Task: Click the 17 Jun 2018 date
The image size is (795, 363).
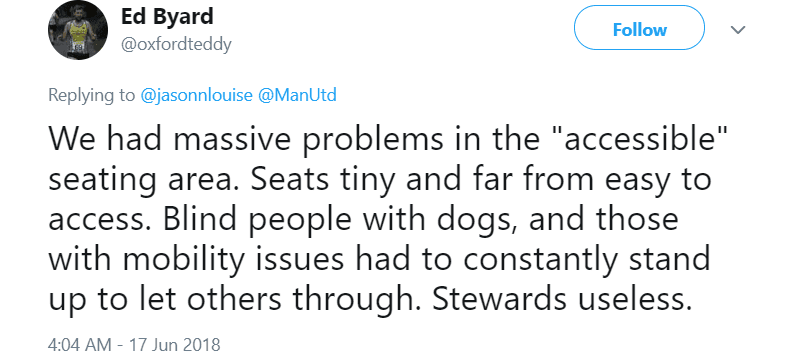Action: 174,345
